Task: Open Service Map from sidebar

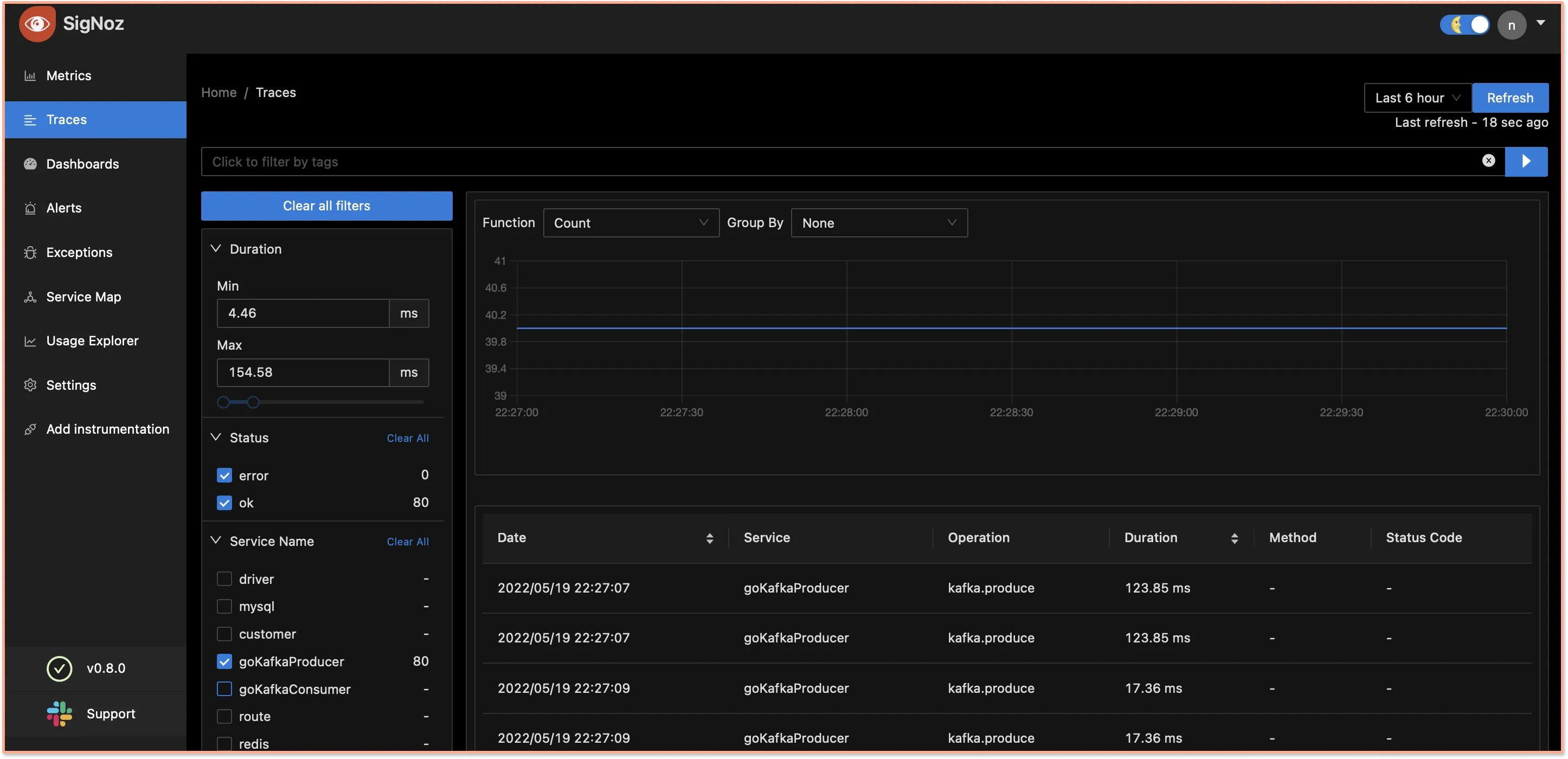Action: click(95, 297)
